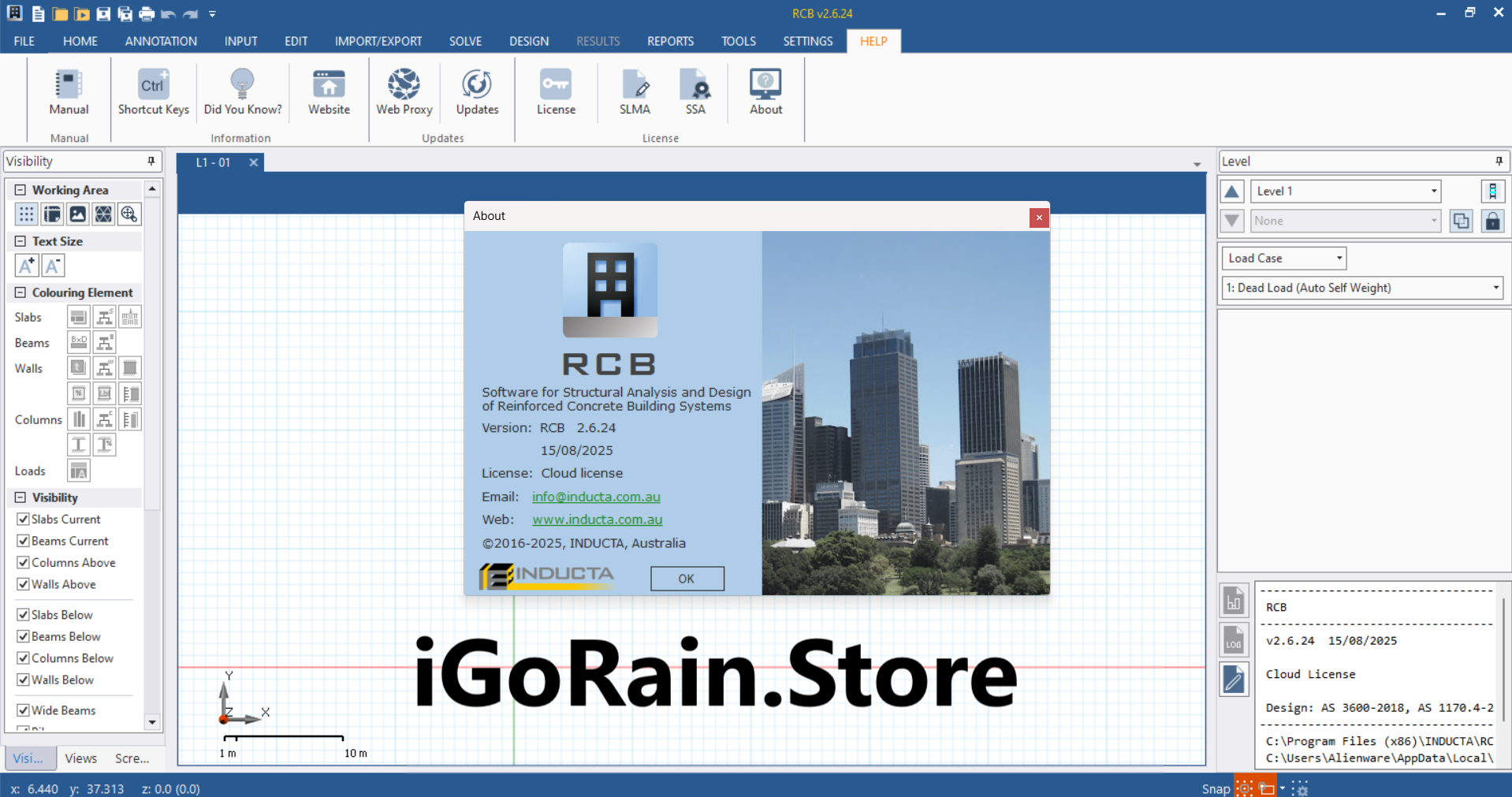Image resolution: width=1512 pixels, height=797 pixels.
Task: Disable Walls Below visibility
Action: (x=24, y=680)
